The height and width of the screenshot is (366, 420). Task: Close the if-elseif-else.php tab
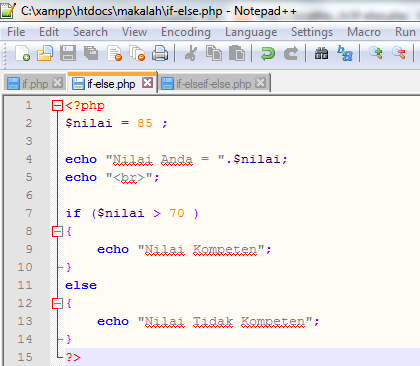pyautogui.click(x=260, y=82)
